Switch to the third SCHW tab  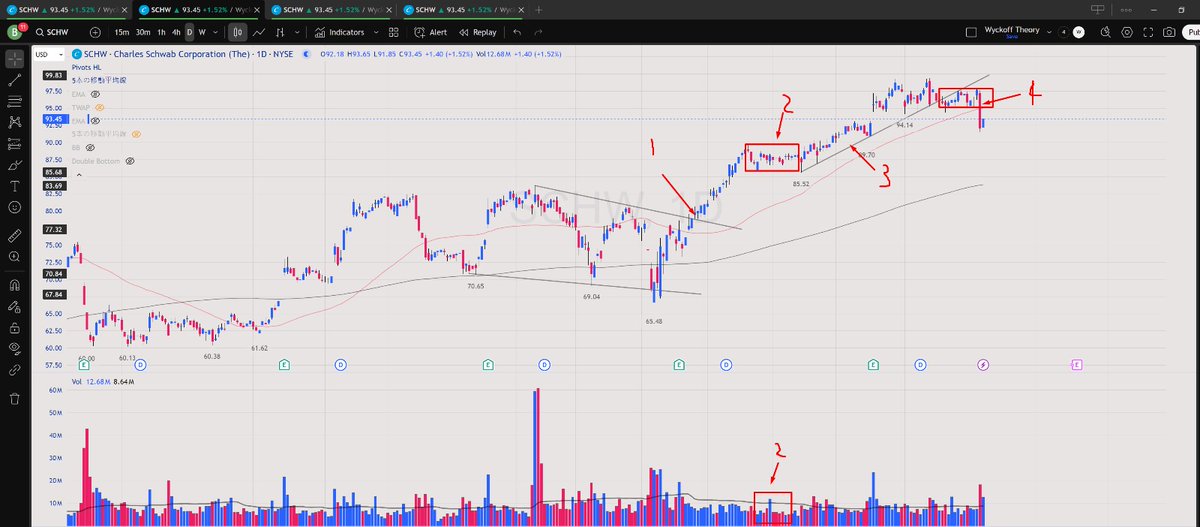(x=330, y=9)
